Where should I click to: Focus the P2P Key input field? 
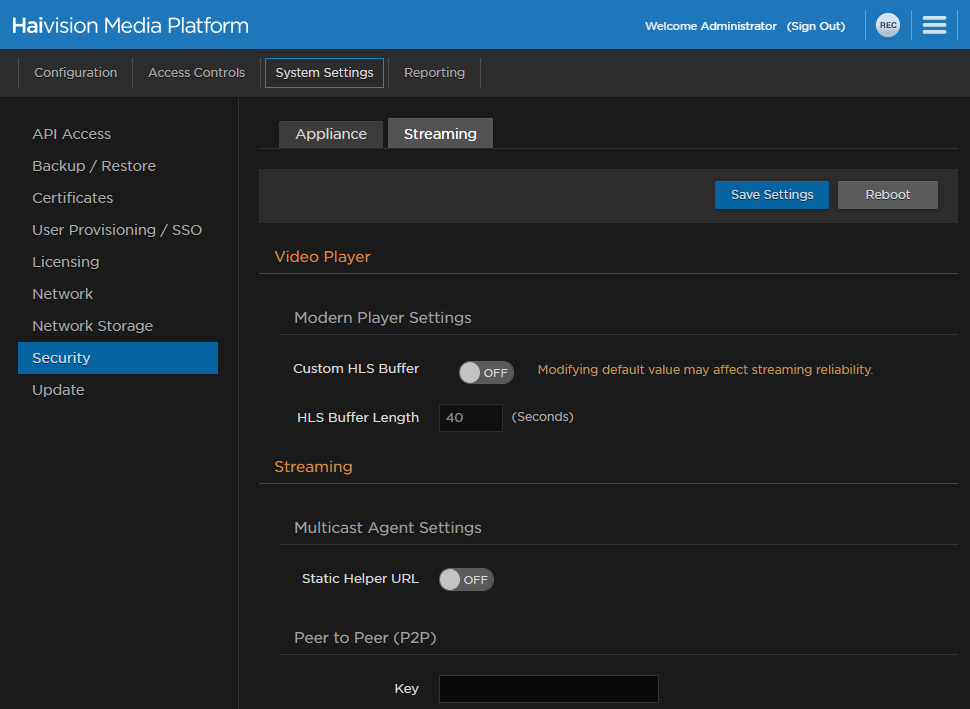click(548, 689)
